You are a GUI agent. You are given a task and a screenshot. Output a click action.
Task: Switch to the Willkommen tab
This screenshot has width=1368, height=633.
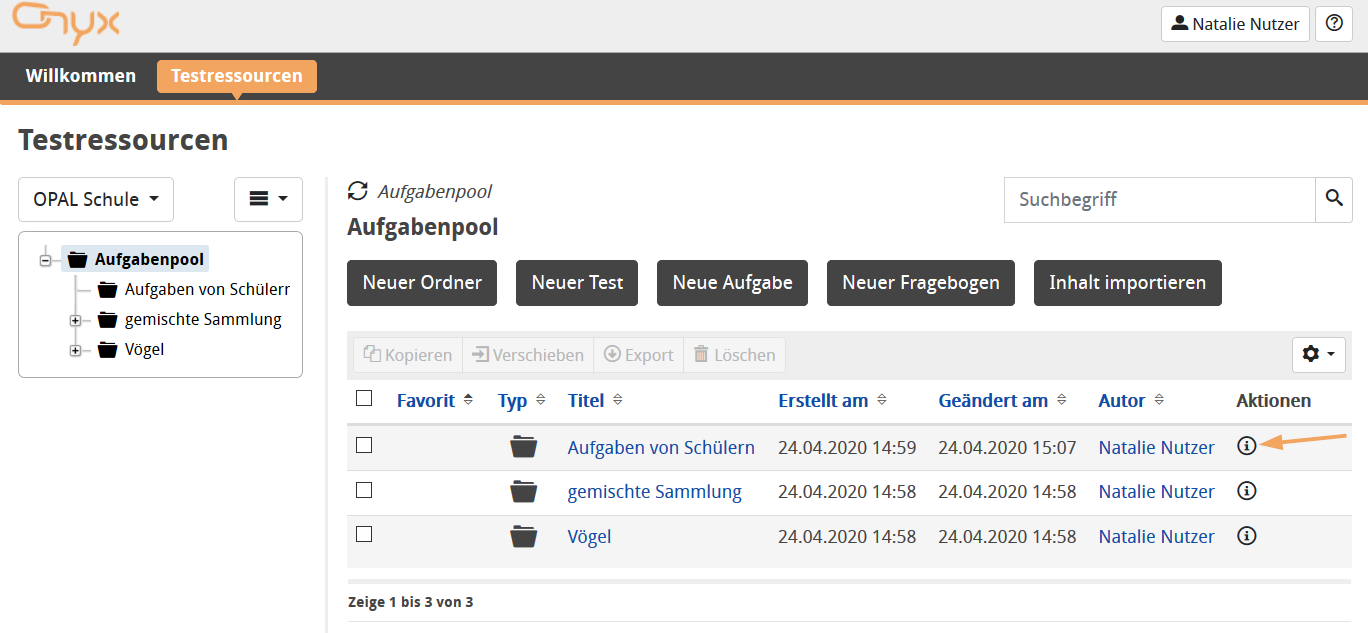pyautogui.click(x=81, y=75)
